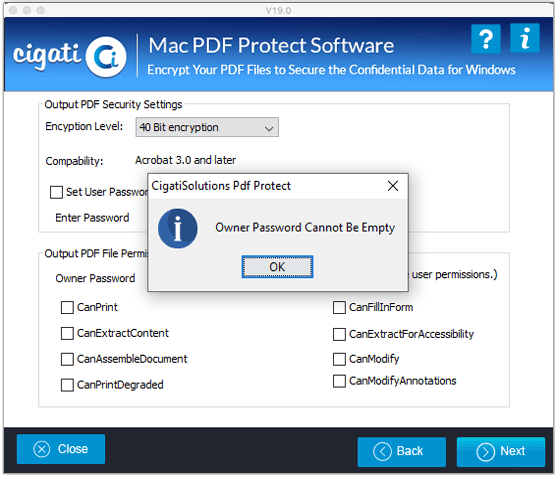
Task: Close the CigatiSolutions Pdf Protect dialog
Action: click(393, 186)
